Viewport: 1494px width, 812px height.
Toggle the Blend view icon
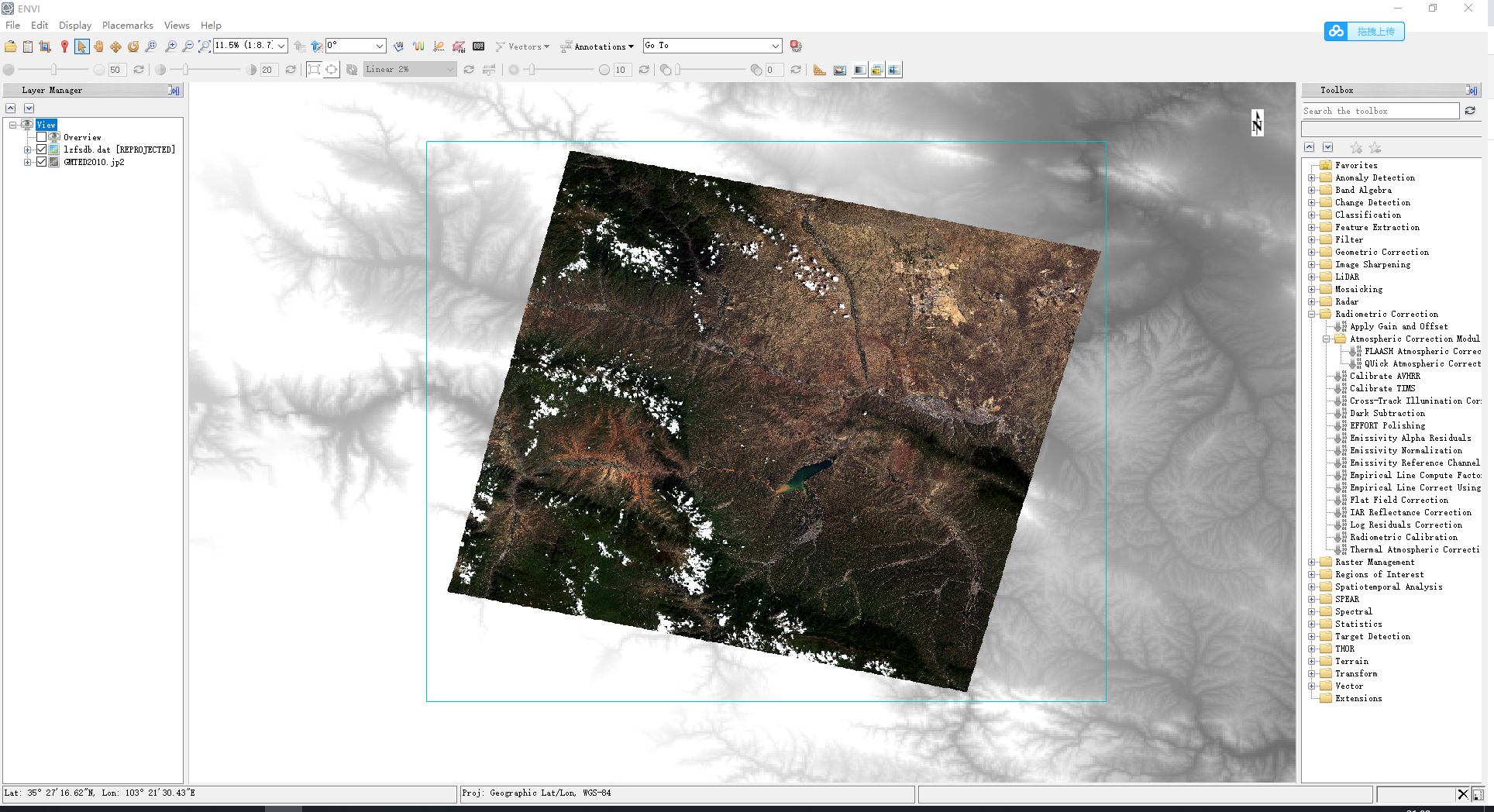[x=859, y=70]
